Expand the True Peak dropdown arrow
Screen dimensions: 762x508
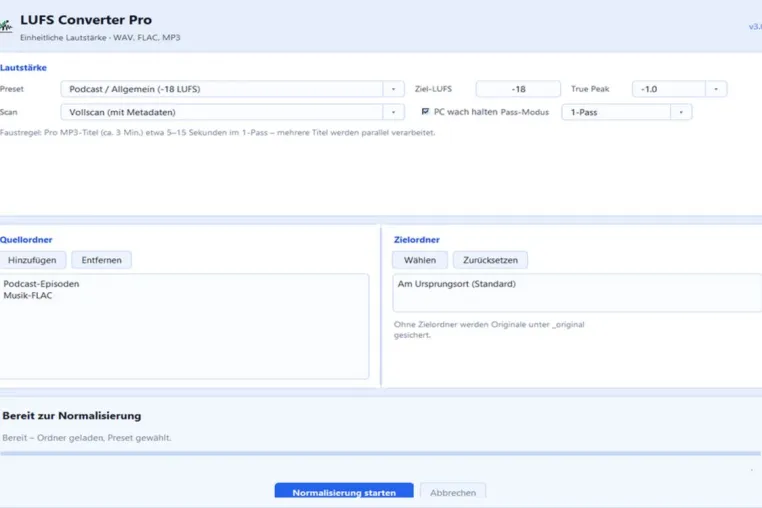pos(716,89)
